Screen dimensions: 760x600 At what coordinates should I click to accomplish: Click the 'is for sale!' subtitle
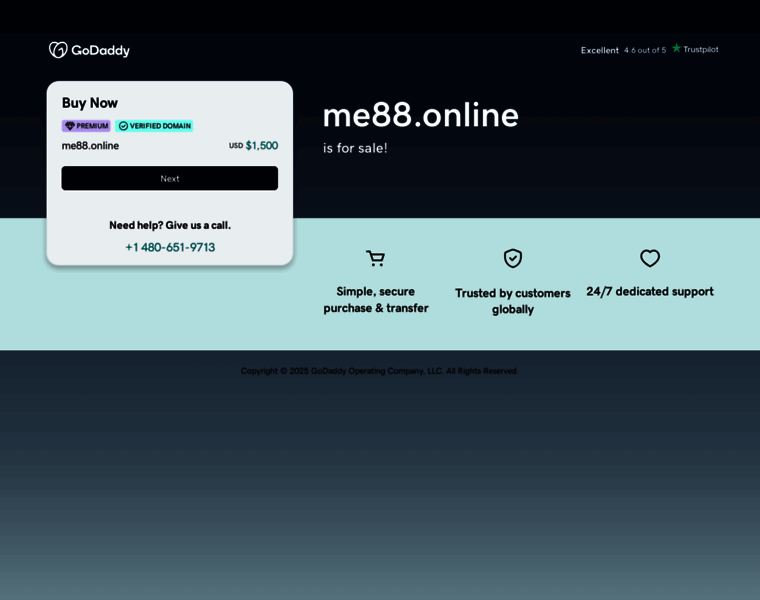(x=355, y=148)
